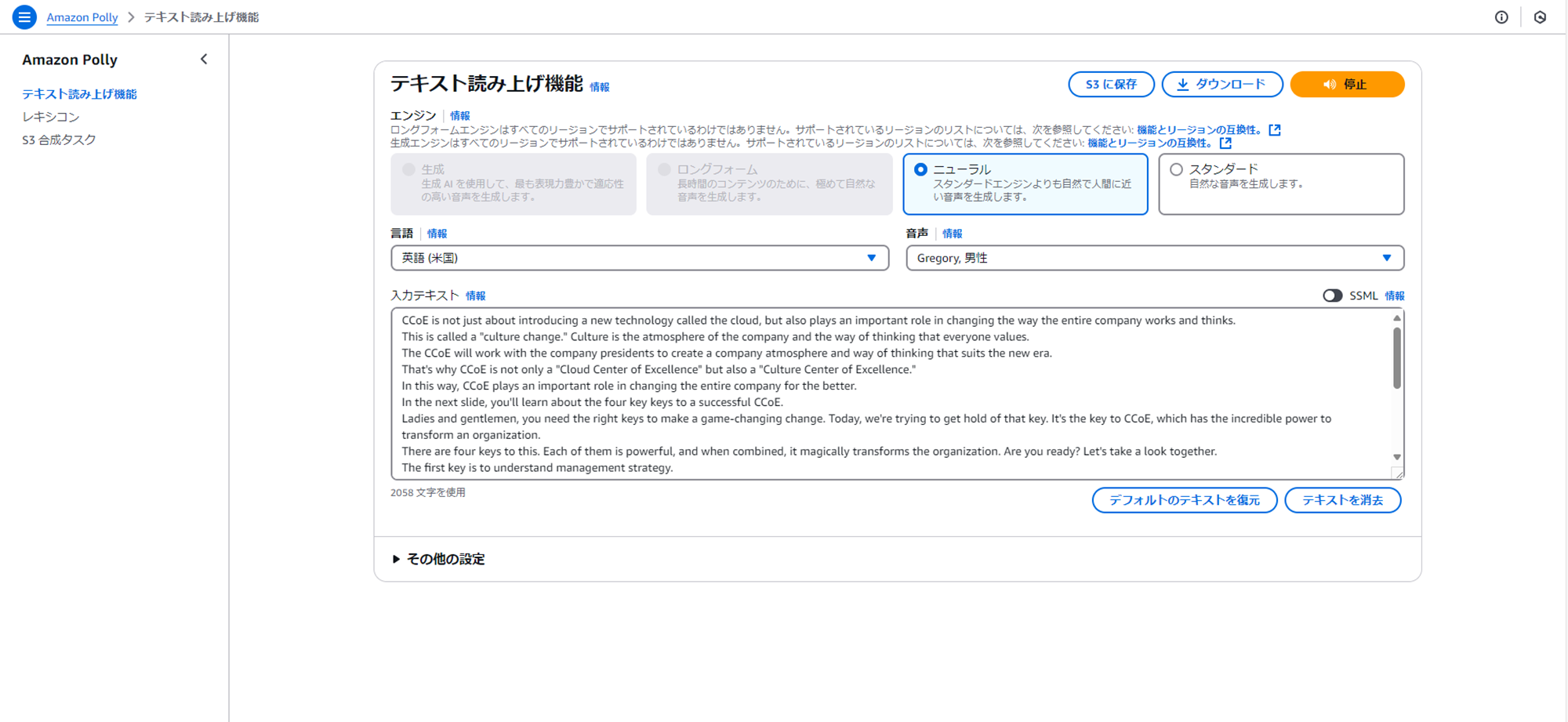This screenshot has width=1568, height=722.
Task: Click デフォルトのテキストを復元 button
Action: pyautogui.click(x=1185, y=500)
